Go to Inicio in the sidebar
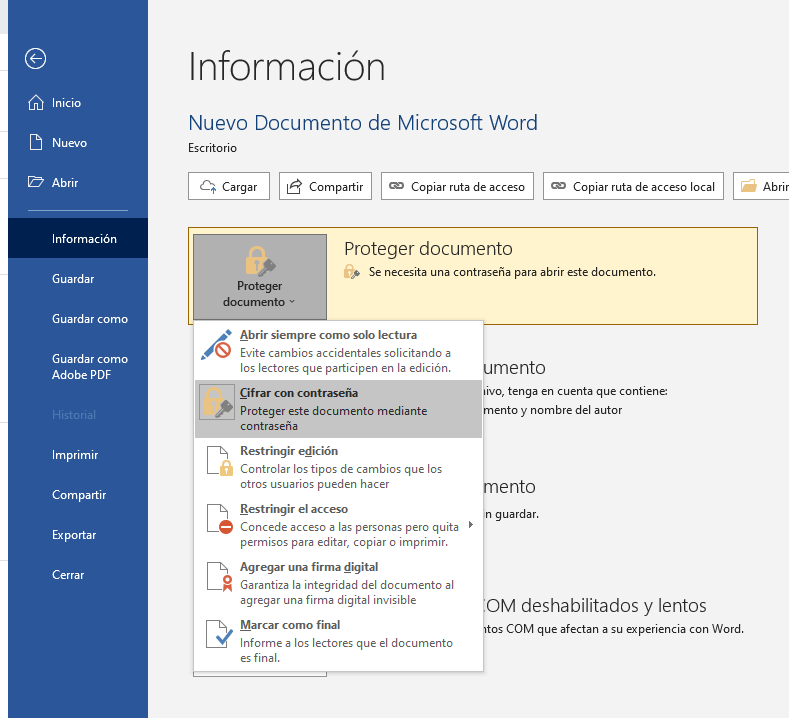Screen dimensions: 789x718 click(x=78, y=103)
